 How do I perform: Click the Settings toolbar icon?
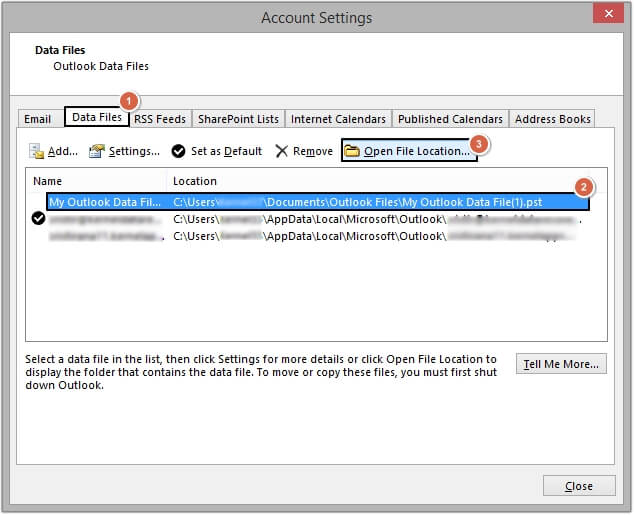point(97,151)
